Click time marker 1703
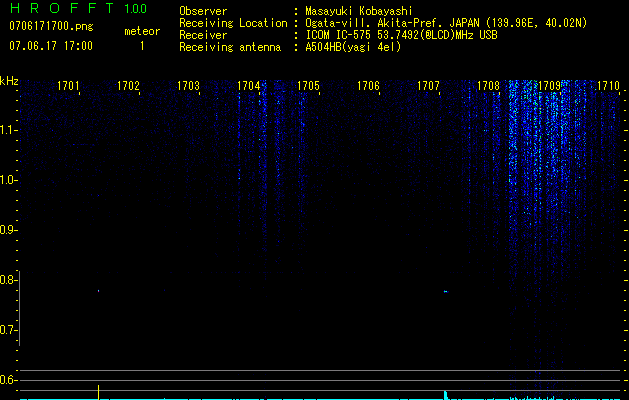The image size is (629, 400). tap(188, 86)
